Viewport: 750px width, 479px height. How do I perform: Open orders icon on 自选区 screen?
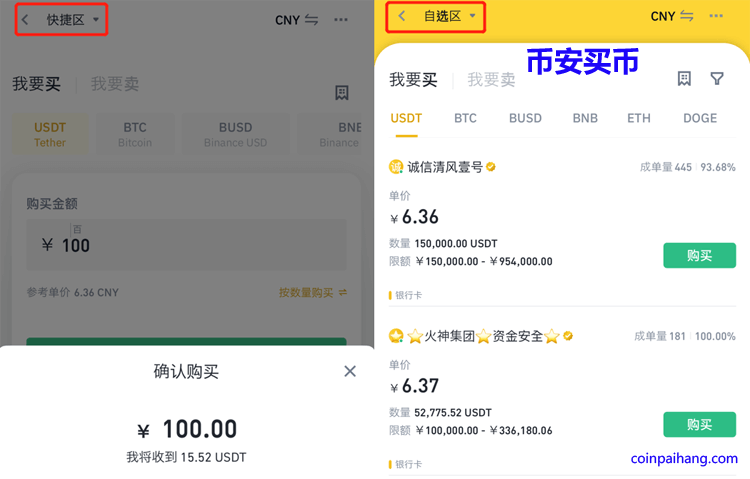click(684, 78)
